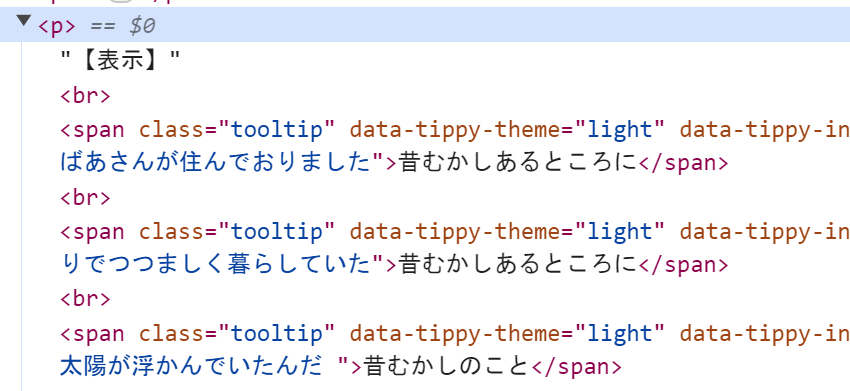
Task: Select the highlighted <p> opening tag
Action: 56,27
